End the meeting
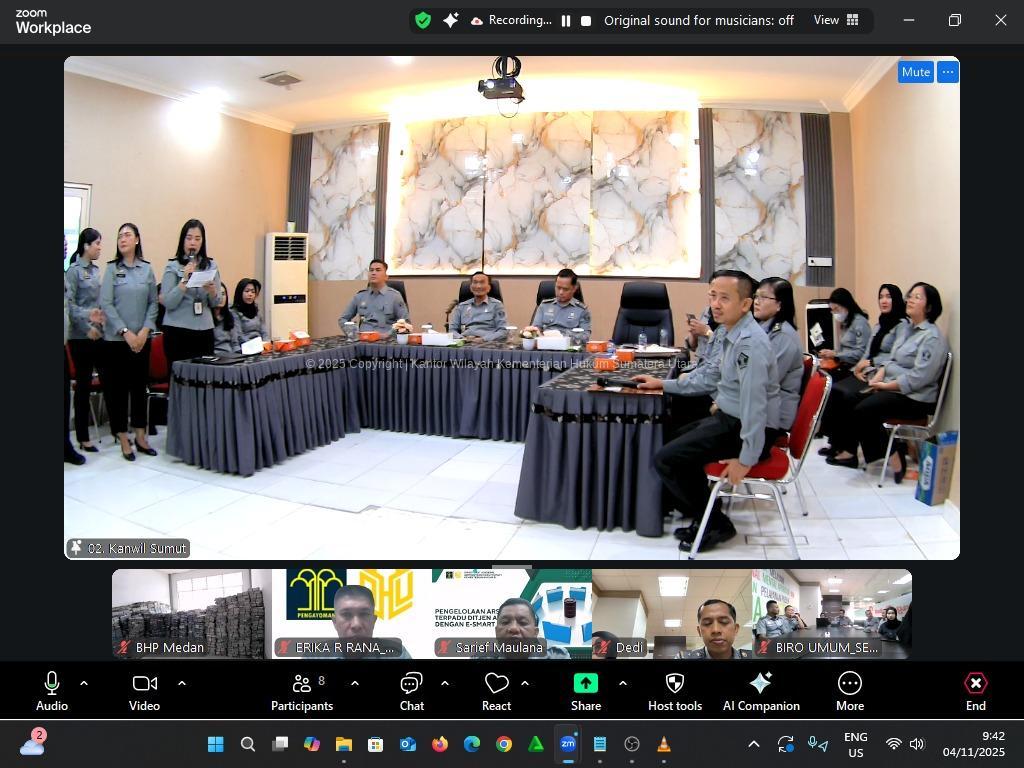This screenshot has width=1024, height=768. 975,691
